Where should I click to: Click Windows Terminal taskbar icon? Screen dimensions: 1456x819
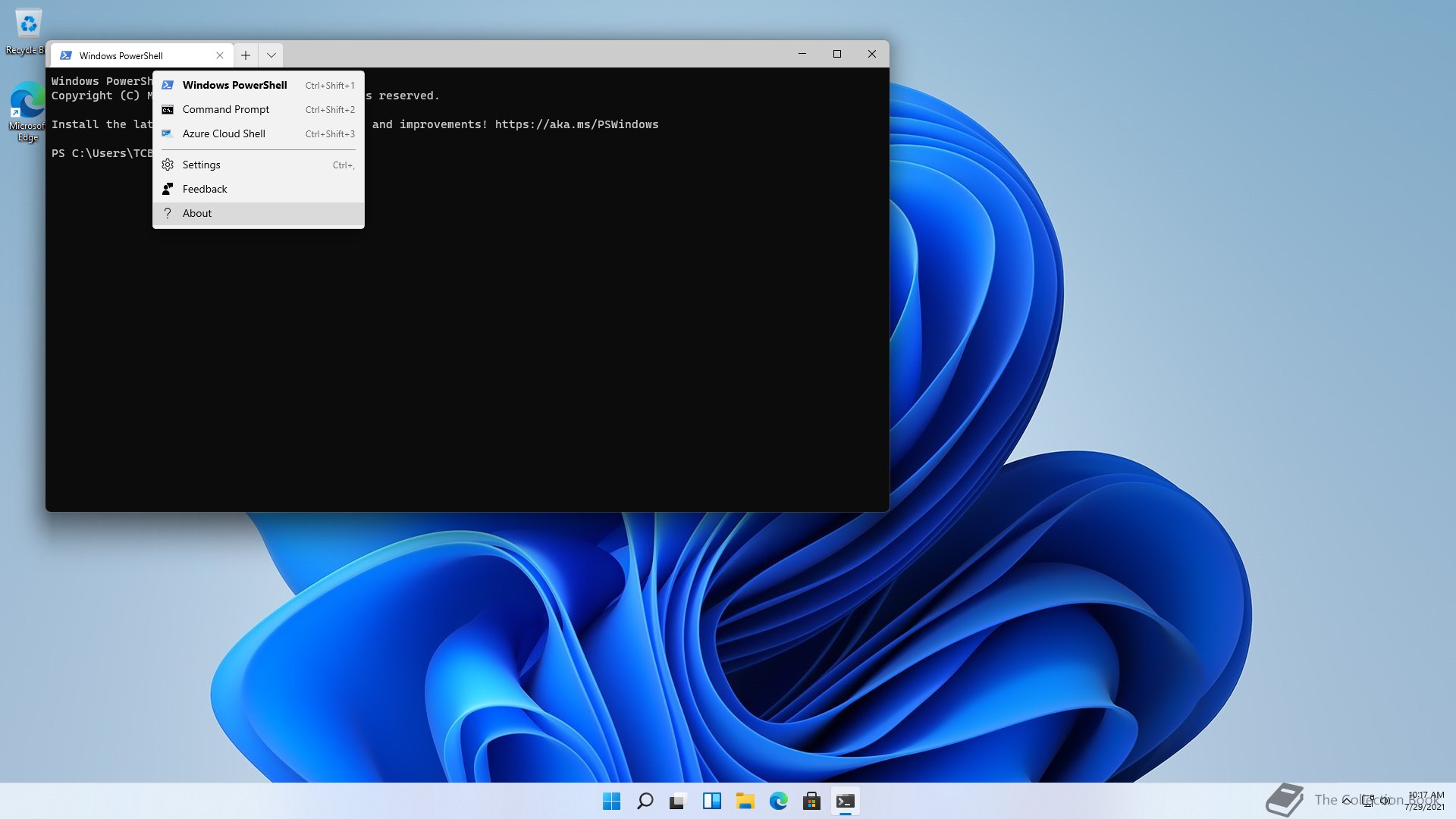845,801
